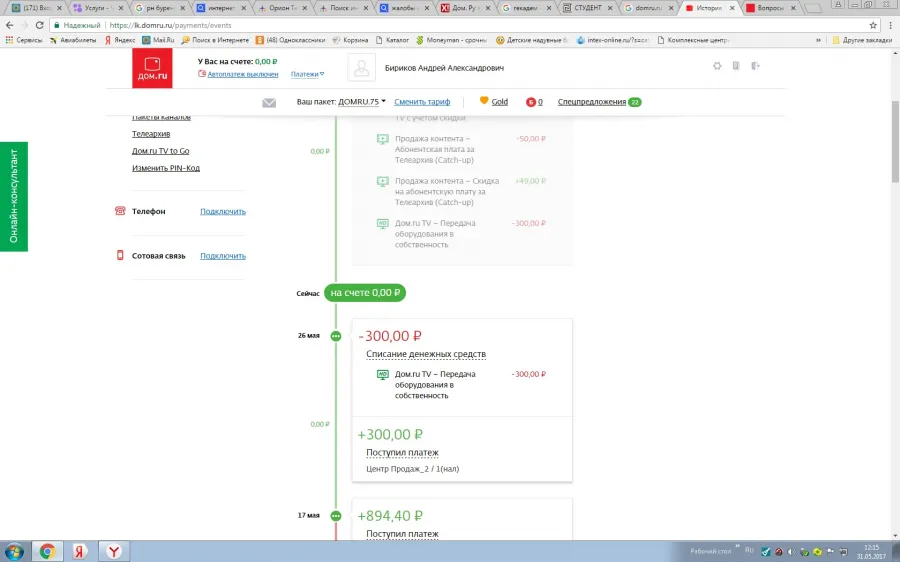Image resolution: width=900 pixels, height=562 pixels.
Task: Expand the Платежи dropdown menu
Action: (307, 74)
